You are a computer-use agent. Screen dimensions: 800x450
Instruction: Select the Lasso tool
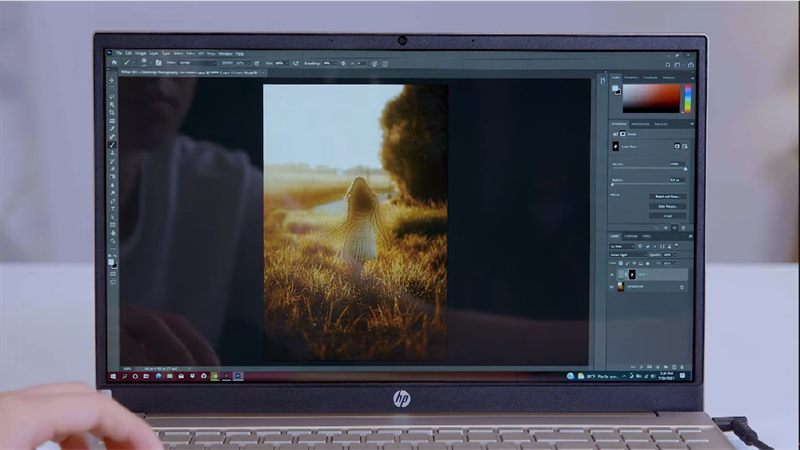click(112, 96)
